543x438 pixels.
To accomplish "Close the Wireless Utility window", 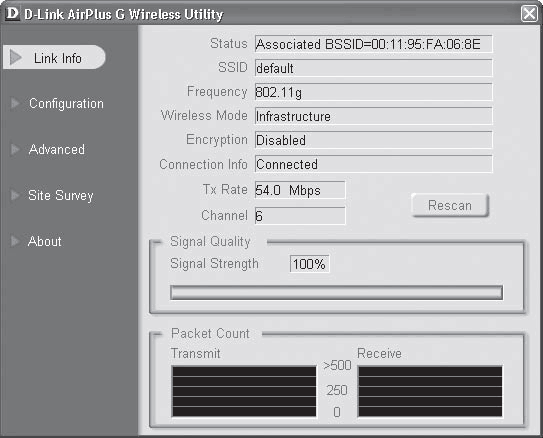I will 529,14.
